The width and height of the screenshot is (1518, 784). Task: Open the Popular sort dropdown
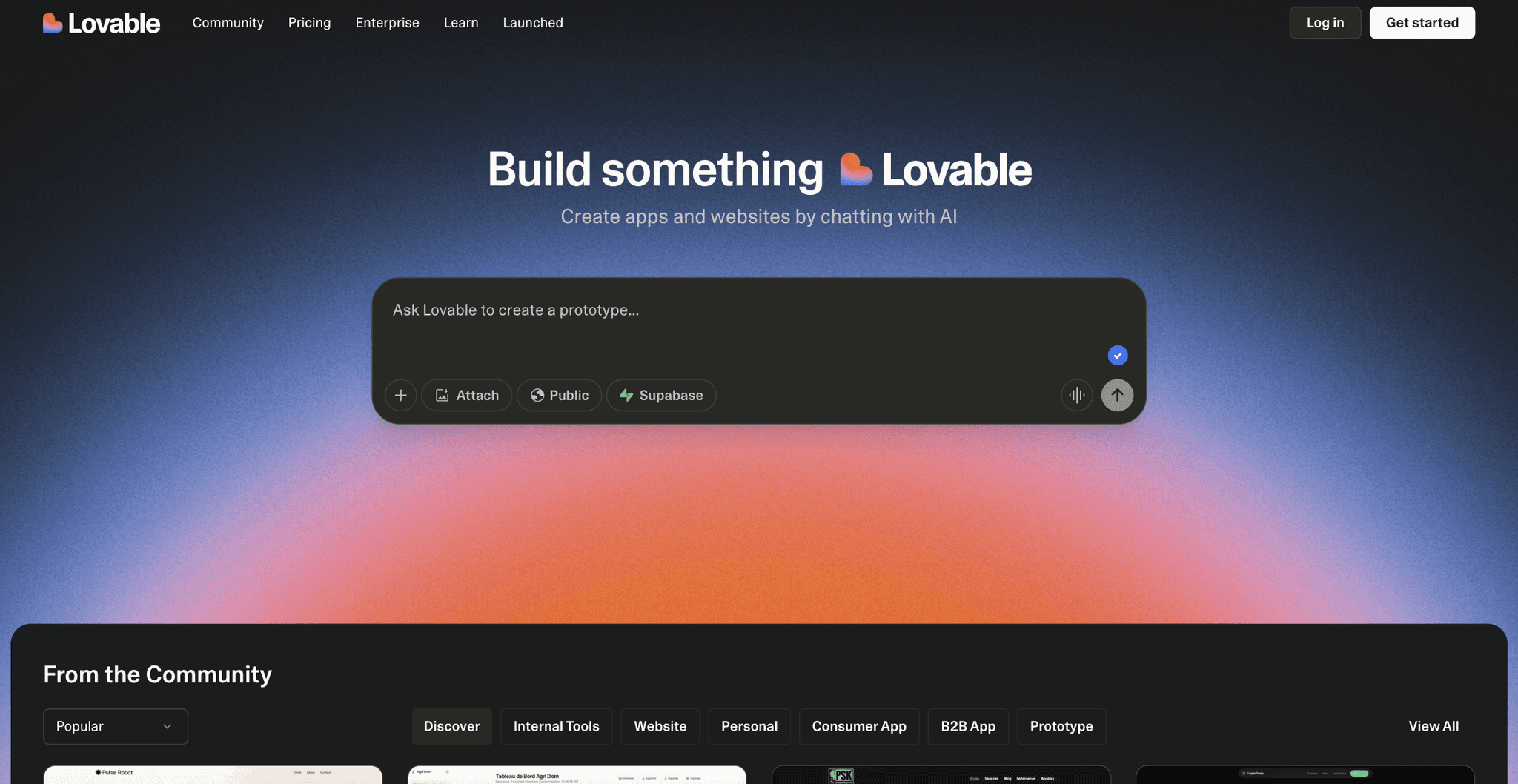[116, 726]
